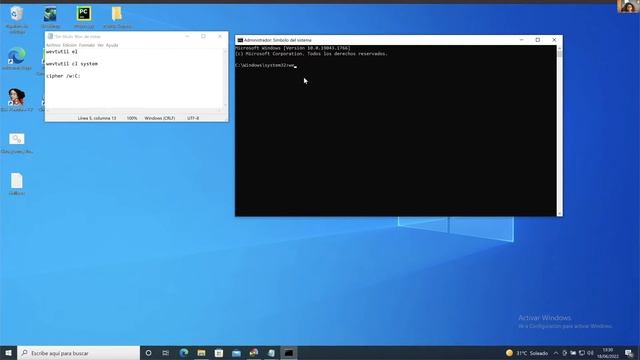Open the PyCharm desktop shortcut
The width and height of the screenshot is (640, 360).
(x=84, y=14)
